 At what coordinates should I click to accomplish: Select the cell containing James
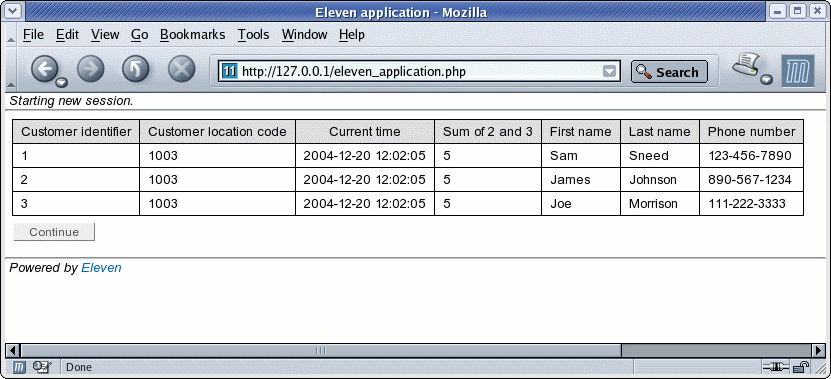[x=580, y=180]
